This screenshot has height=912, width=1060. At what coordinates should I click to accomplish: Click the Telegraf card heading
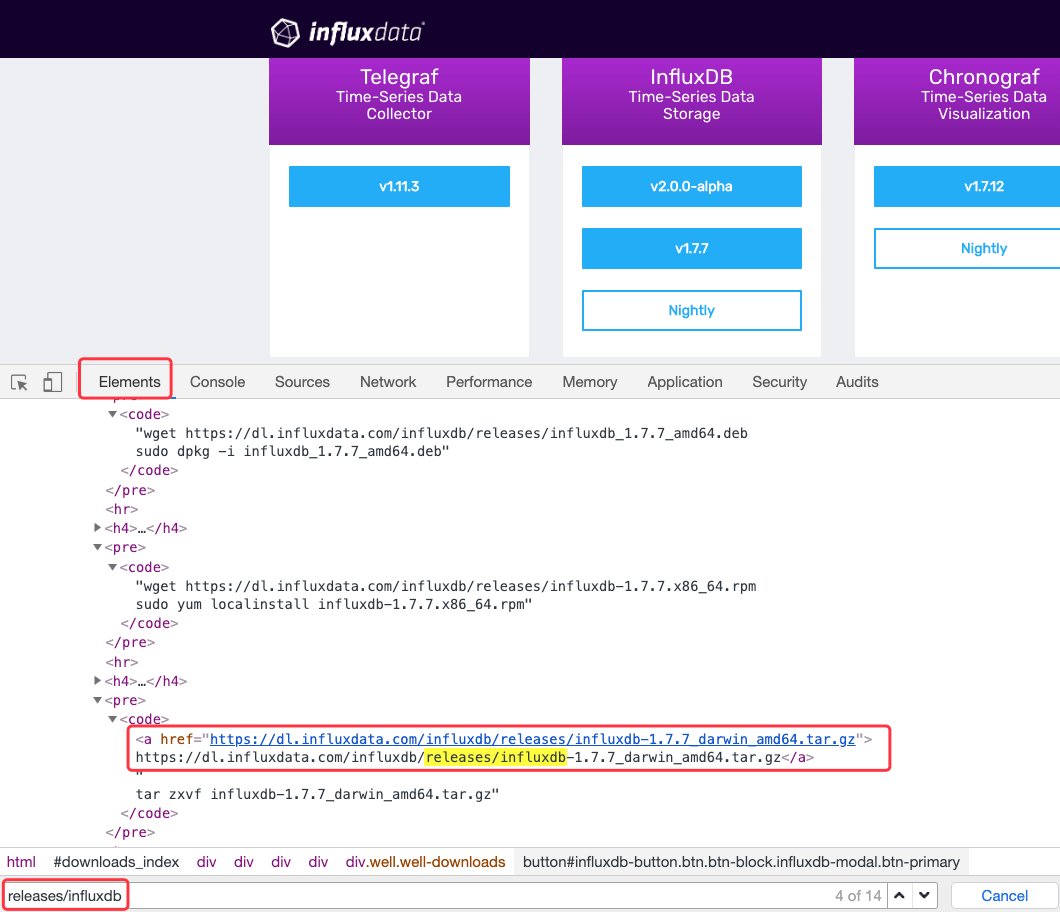click(399, 77)
